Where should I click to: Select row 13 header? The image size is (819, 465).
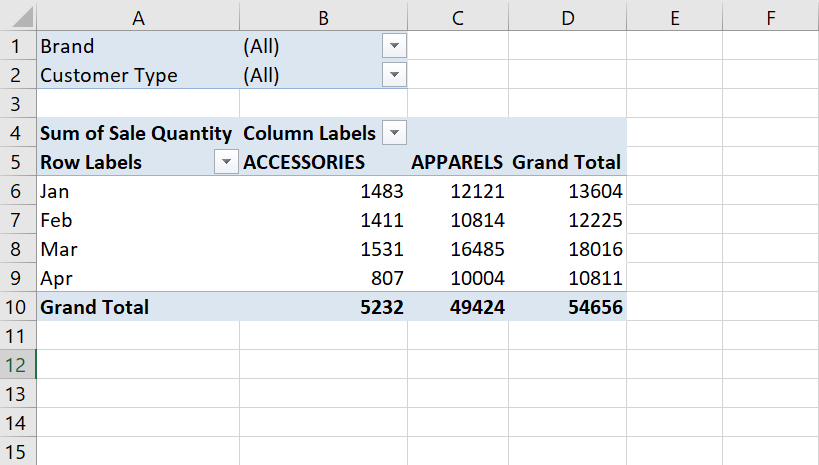click(16, 393)
